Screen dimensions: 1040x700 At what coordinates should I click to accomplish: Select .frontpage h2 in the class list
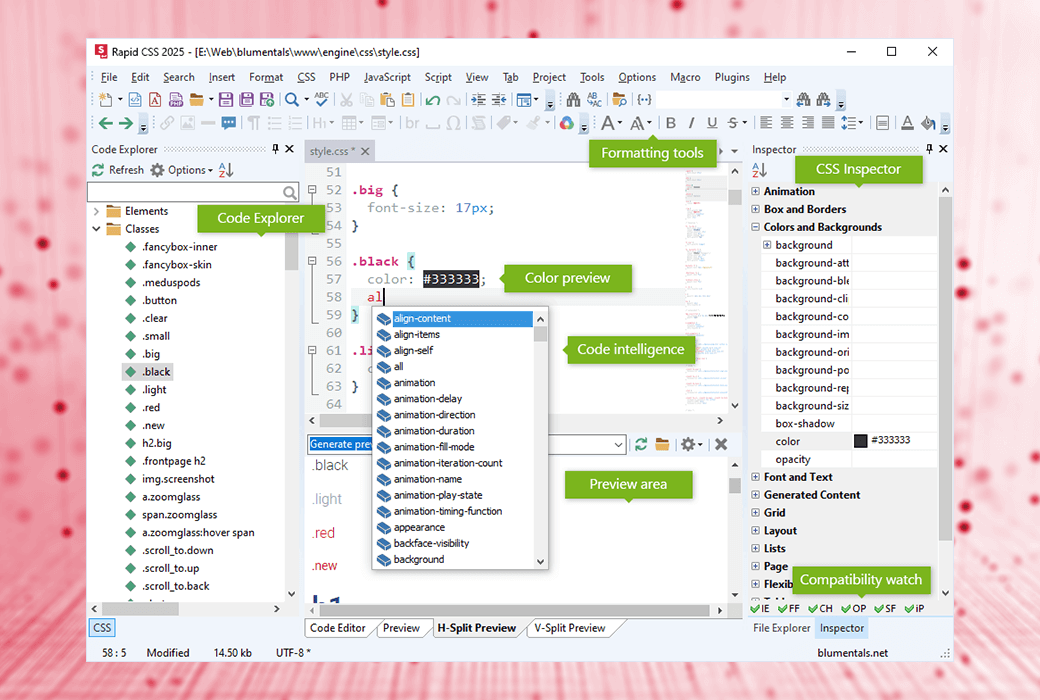pos(174,461)
